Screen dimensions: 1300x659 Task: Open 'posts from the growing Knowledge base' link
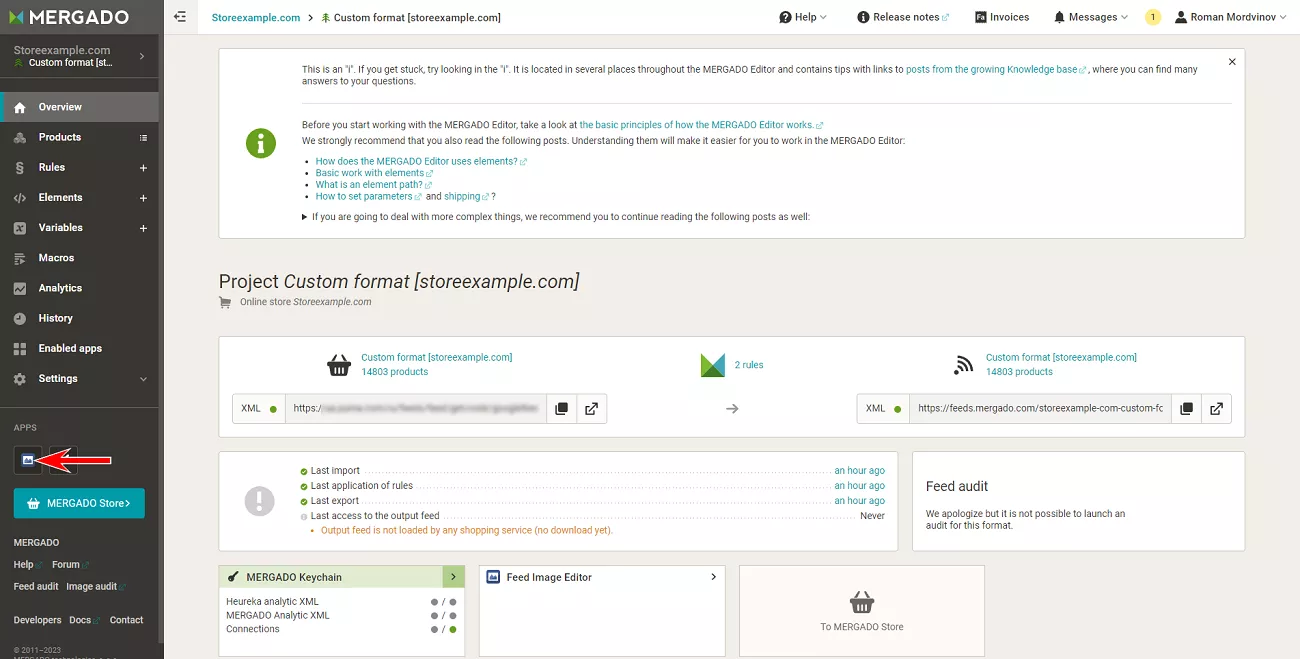point(995,70)
